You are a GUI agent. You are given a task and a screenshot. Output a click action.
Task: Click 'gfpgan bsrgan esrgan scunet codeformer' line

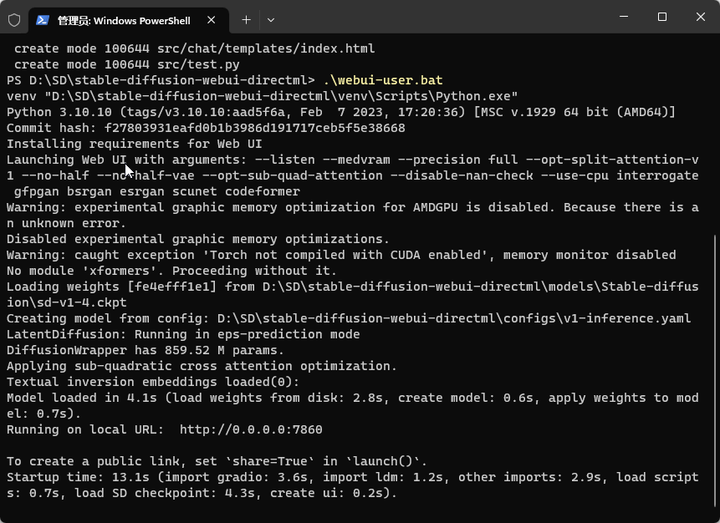tap(157, 191)
